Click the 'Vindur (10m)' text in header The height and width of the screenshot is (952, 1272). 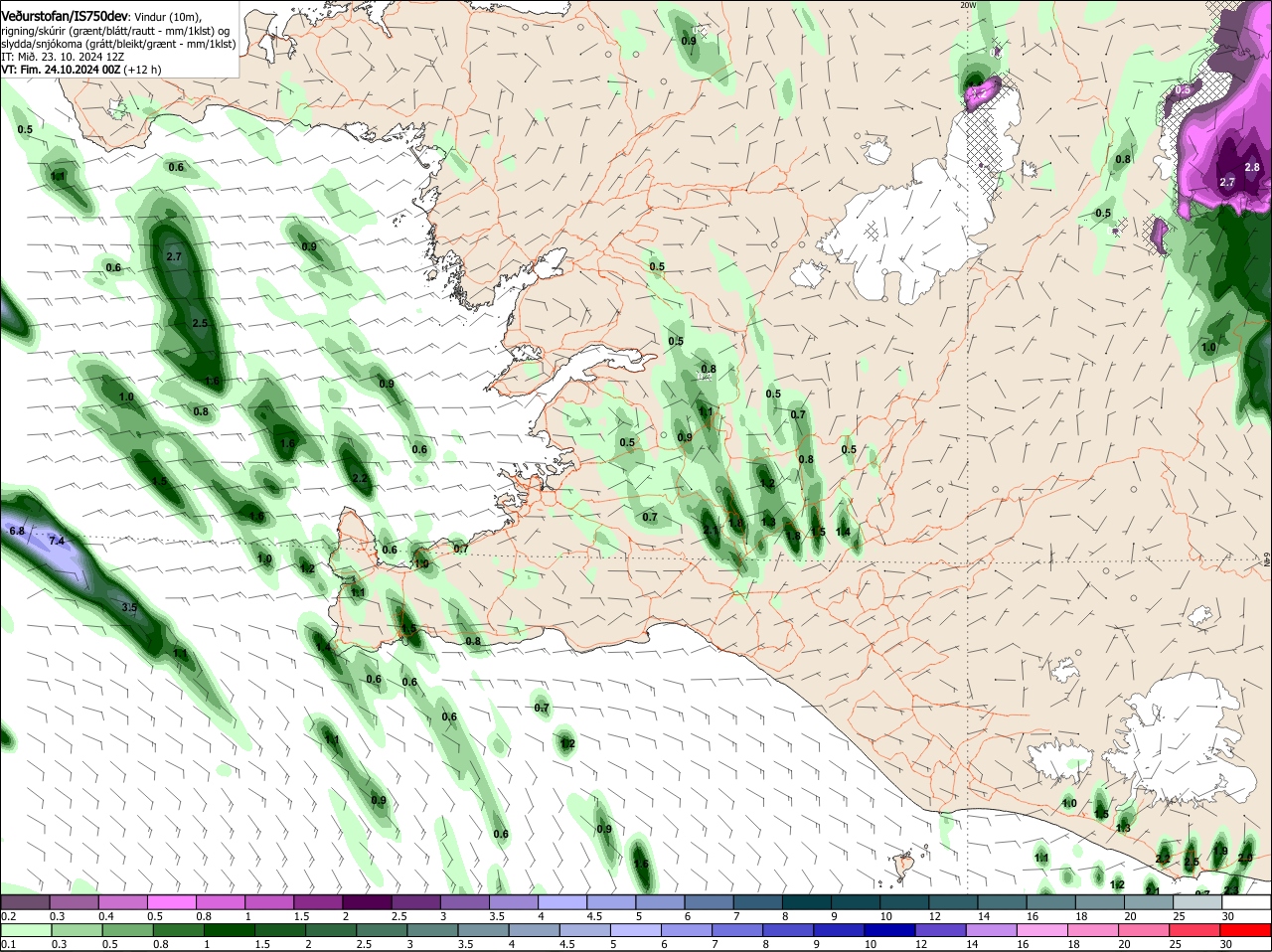(x=167, y=18)
